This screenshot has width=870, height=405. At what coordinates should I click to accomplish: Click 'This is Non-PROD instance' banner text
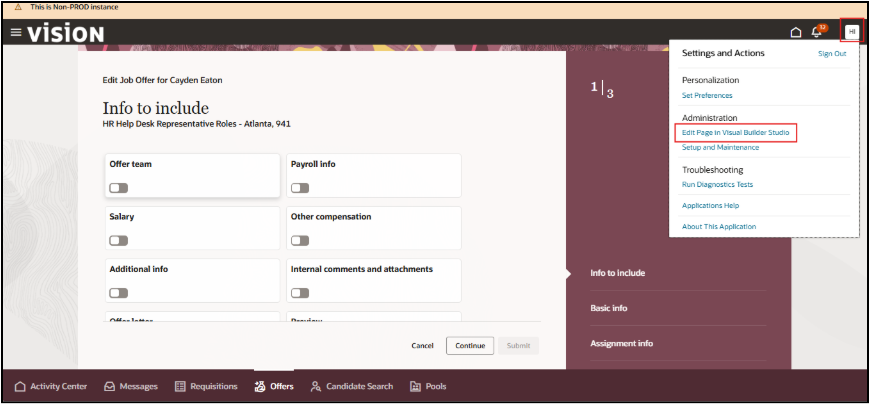click(x=74, y=7)
